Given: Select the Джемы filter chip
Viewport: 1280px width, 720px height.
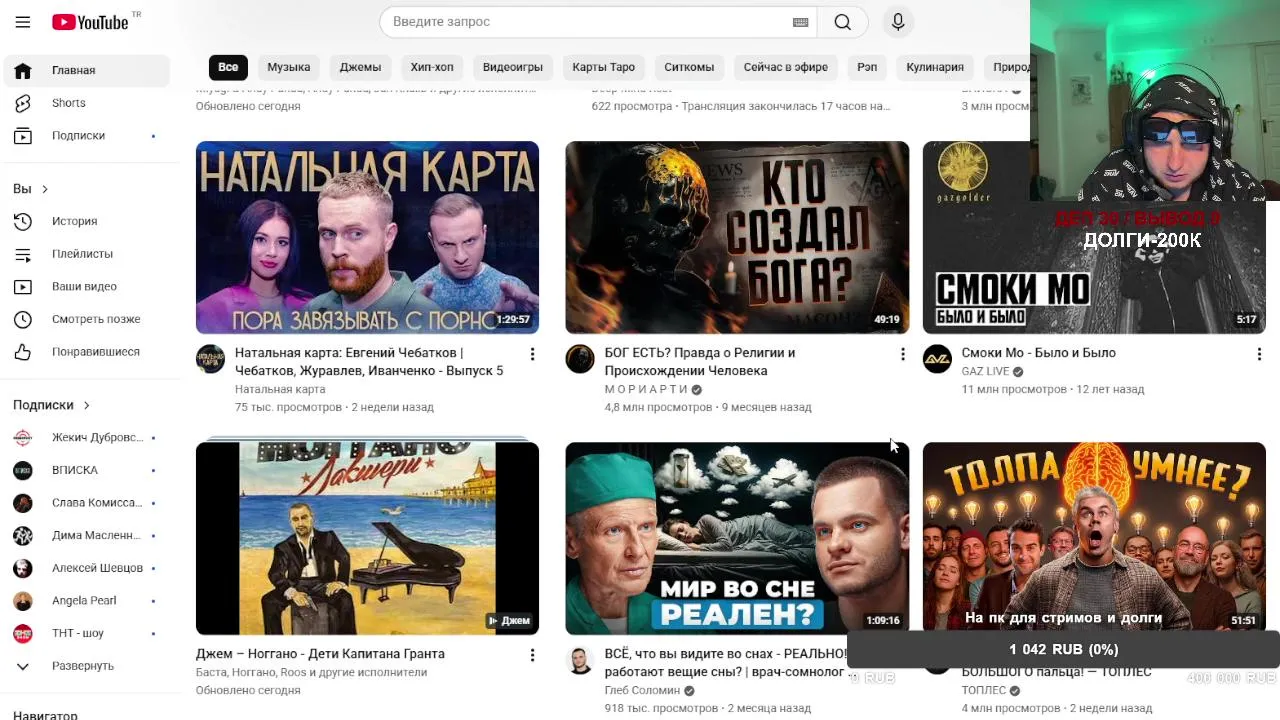Looking at the screenshot, I should tap(360, 67).
